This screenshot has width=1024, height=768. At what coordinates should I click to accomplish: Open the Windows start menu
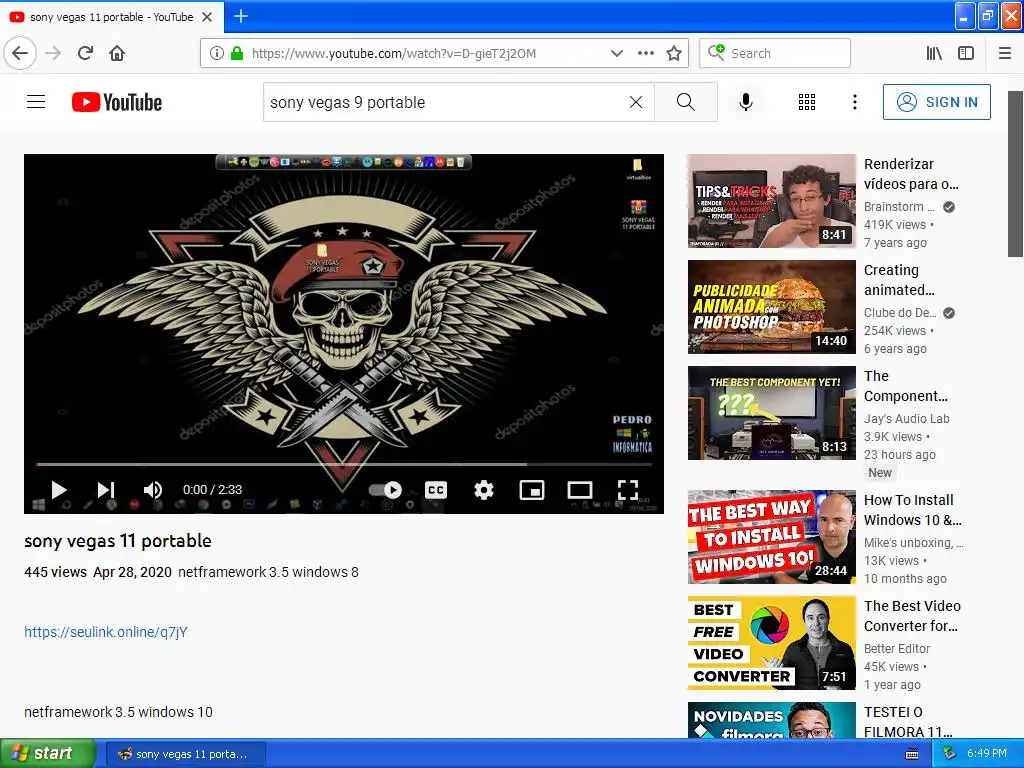47,753
